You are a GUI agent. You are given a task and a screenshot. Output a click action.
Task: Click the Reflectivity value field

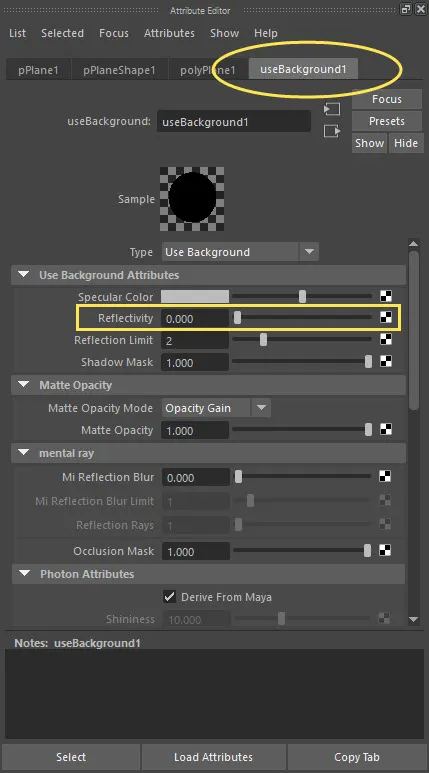(195, 318)
